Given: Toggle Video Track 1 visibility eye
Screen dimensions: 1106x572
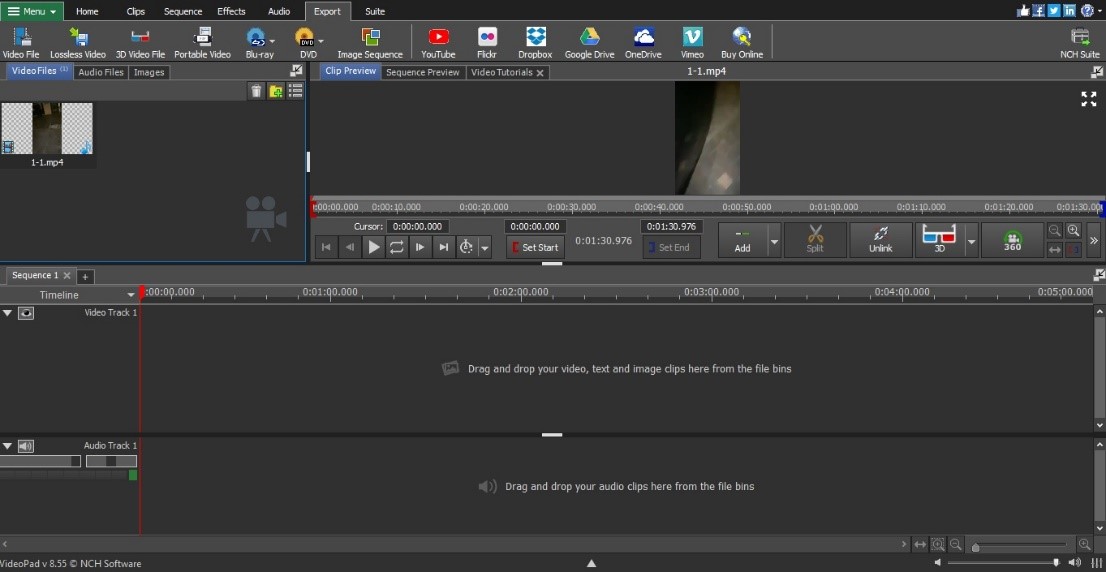Looking at the screenshot, I should 26,313.
